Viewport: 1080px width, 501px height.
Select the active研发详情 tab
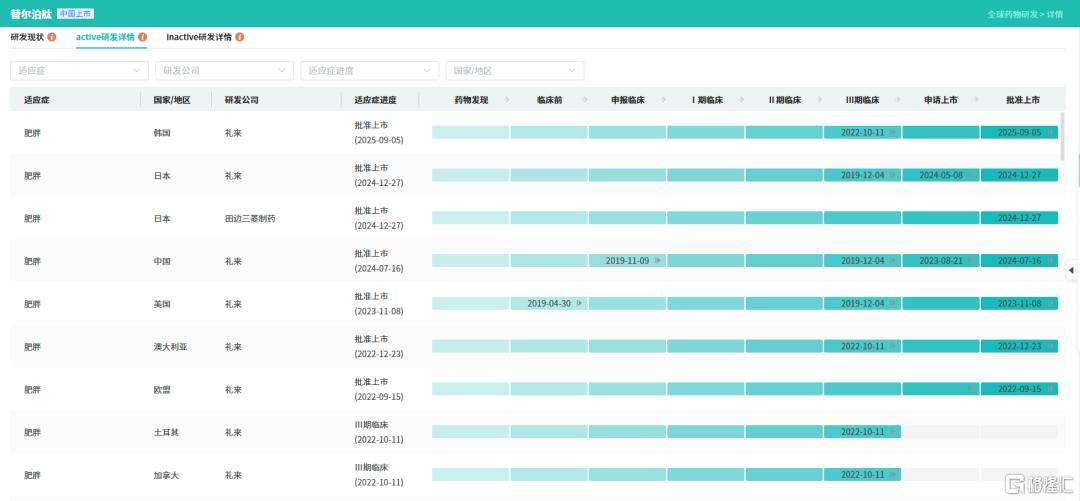click(105, 37)
